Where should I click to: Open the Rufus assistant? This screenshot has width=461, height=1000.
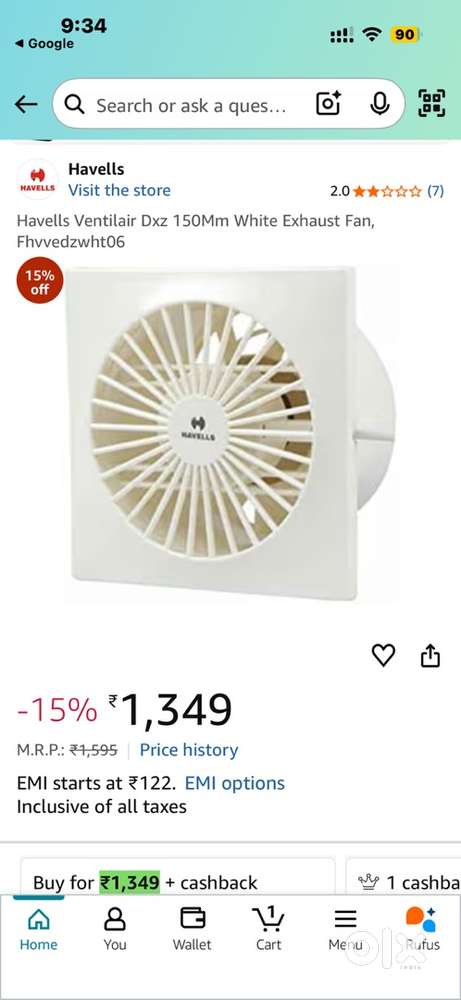[421, 929]
